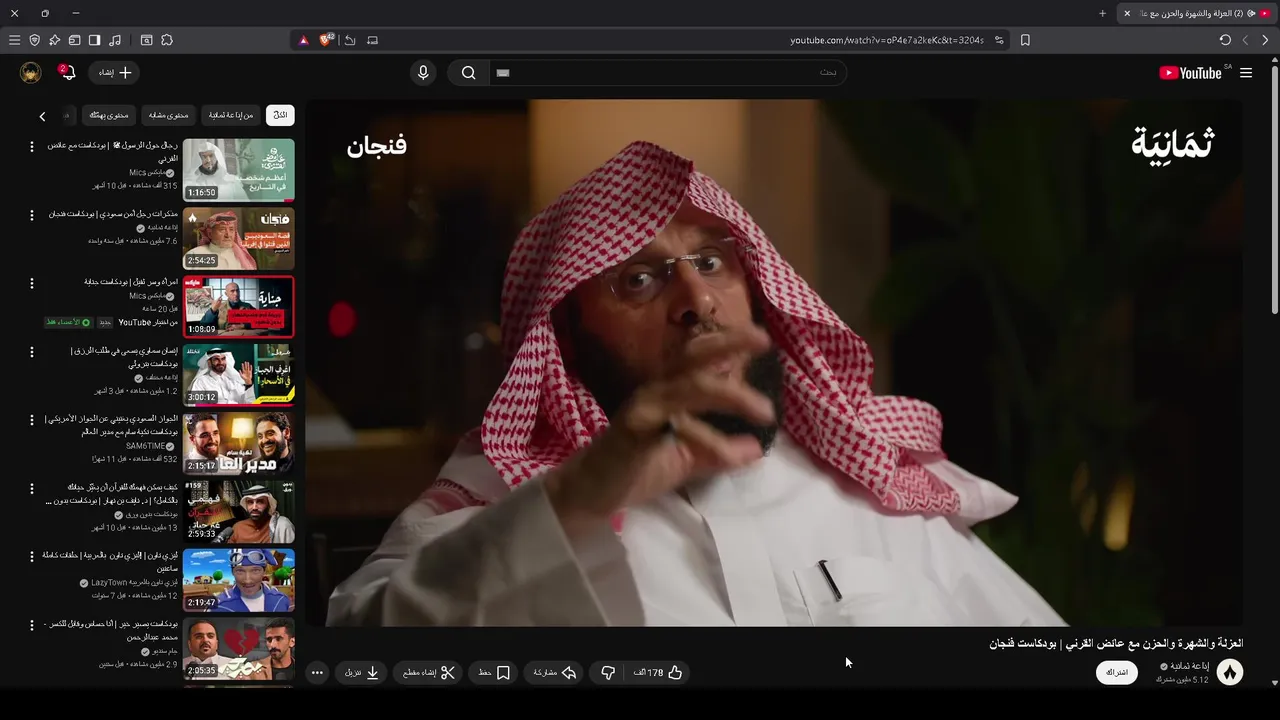The height and width of the screenshot is (720, 1280).
Task: Open options menu for the 2:54:25 video
Action: [31, 214]
